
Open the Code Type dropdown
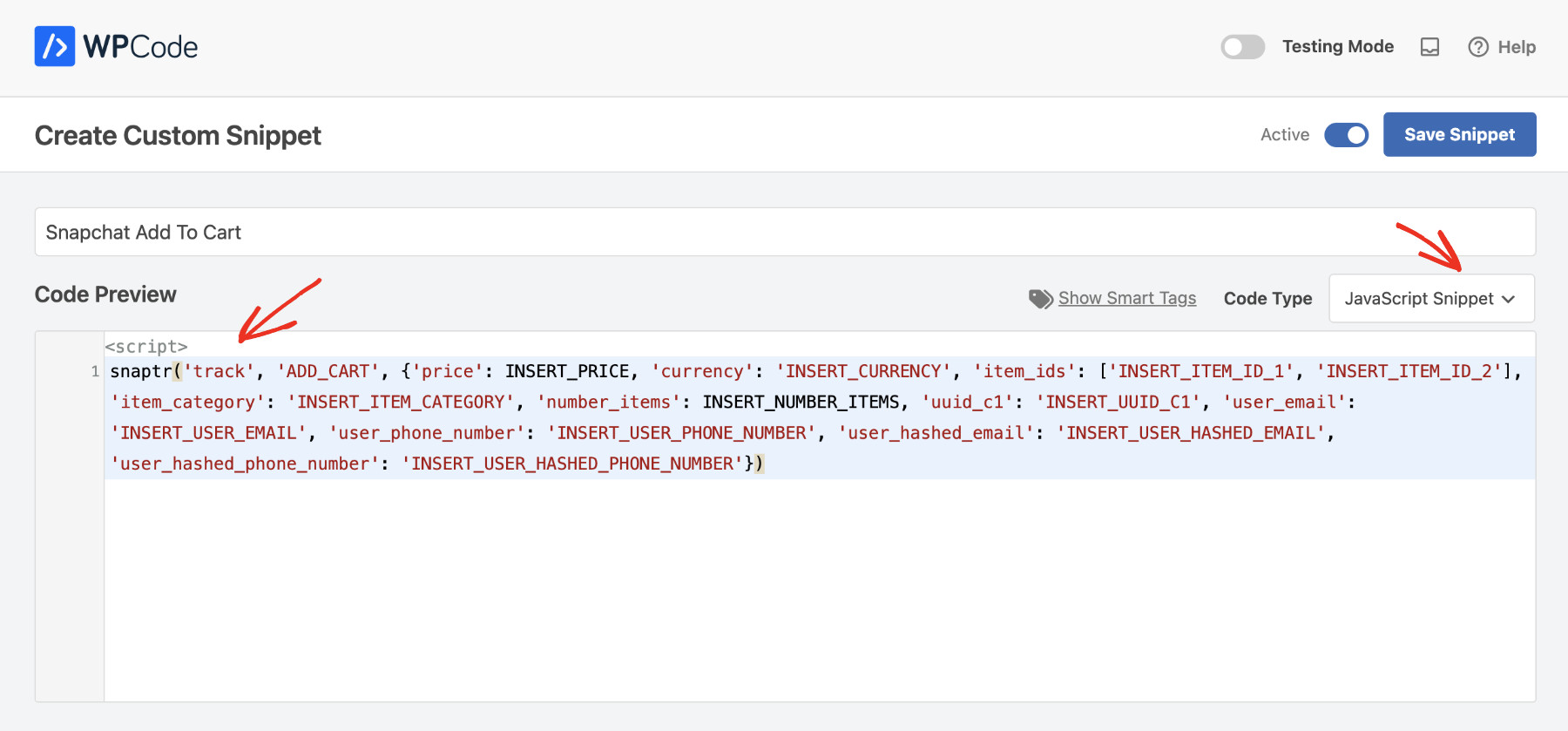(1431, 299)
